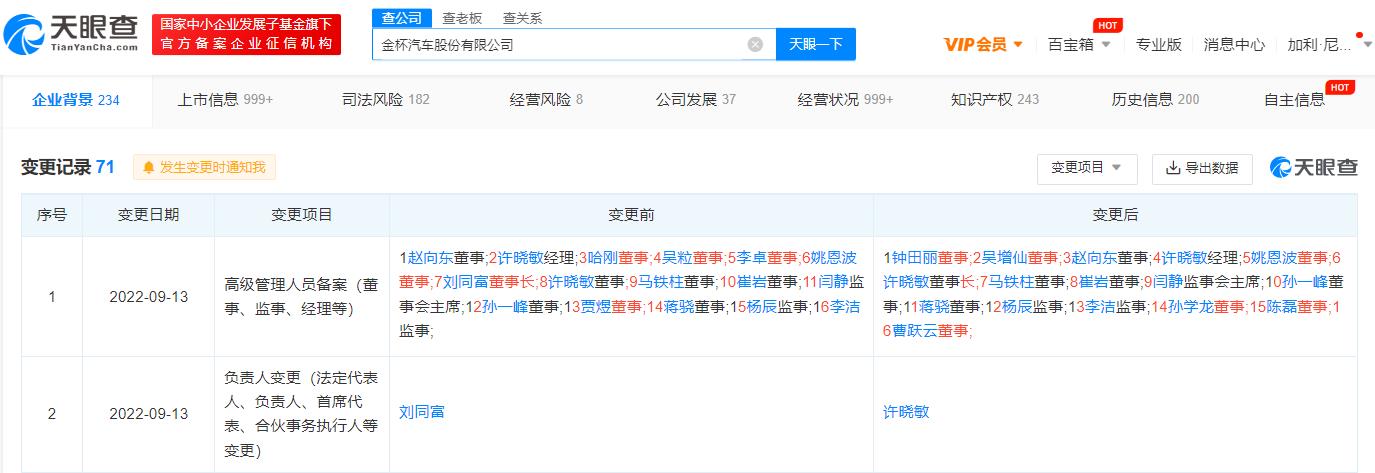Screen dimensions: 1375x473
Task: Open the 上市信息 999+ tab
Action: [225, 100]
